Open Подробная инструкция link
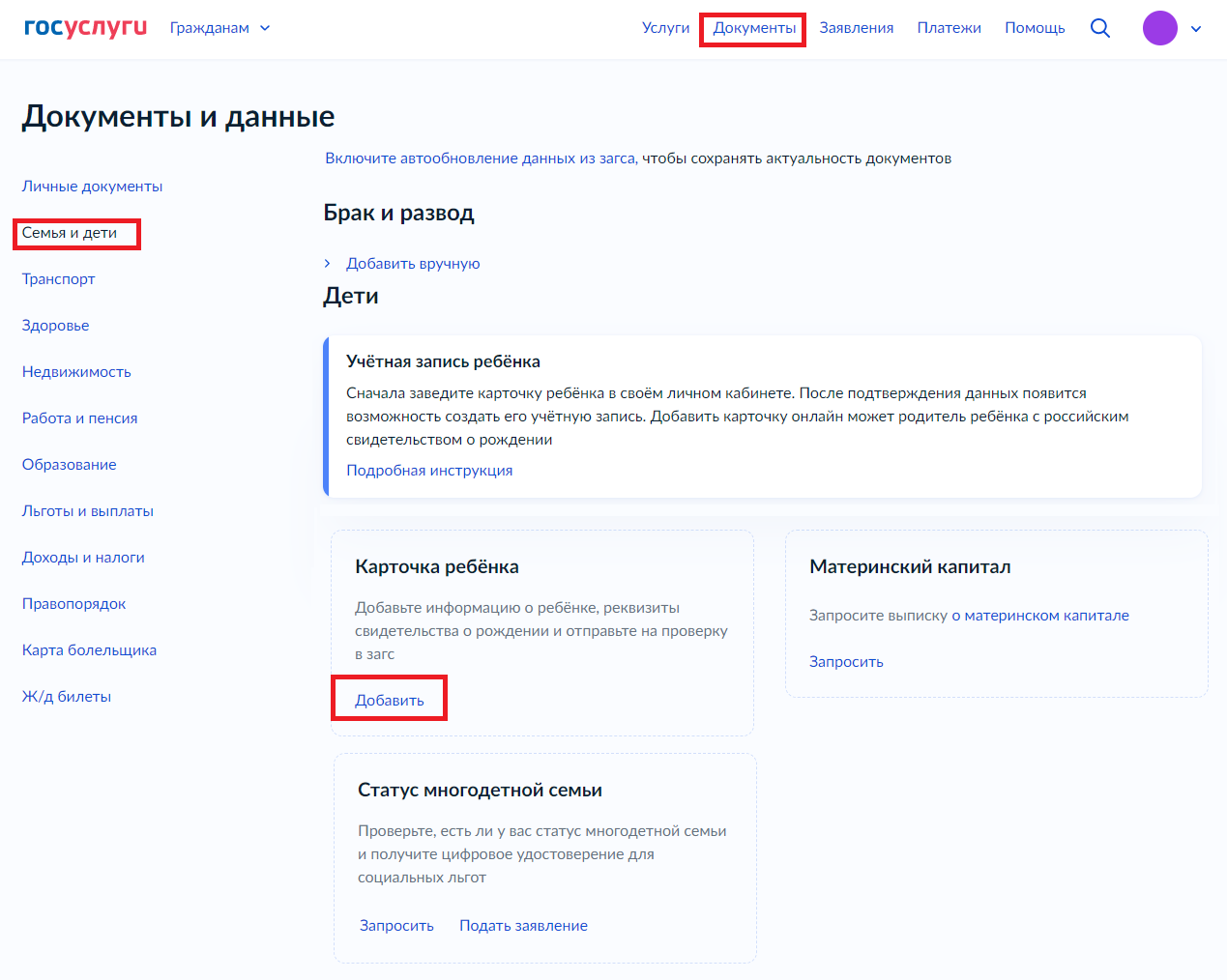This screenshot has width=1227, height=980. click(x=429, y=471)
